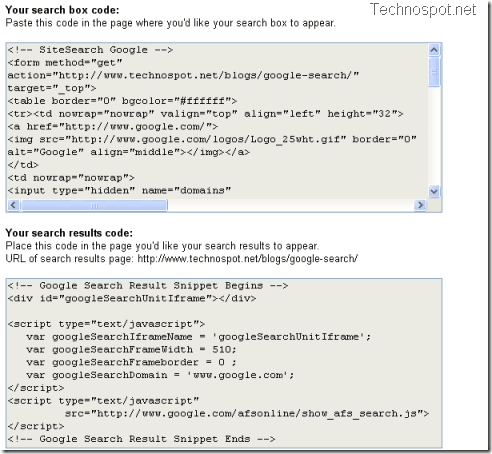Click the search results page URL text
492x454 pixels.
pyautogui.click(x=247, y=259)
